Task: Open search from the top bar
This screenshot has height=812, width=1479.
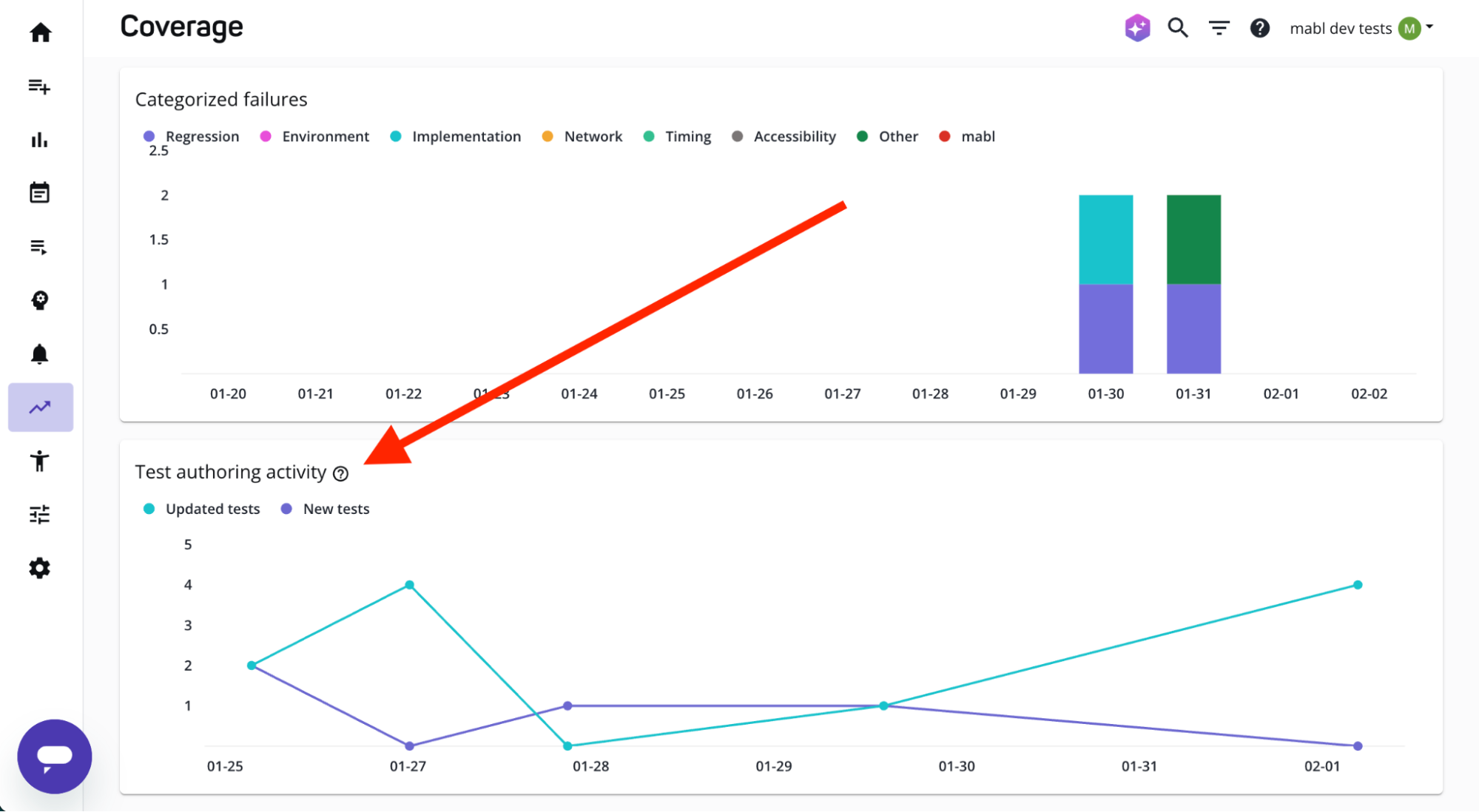Action: click(x=1178, y=27)
